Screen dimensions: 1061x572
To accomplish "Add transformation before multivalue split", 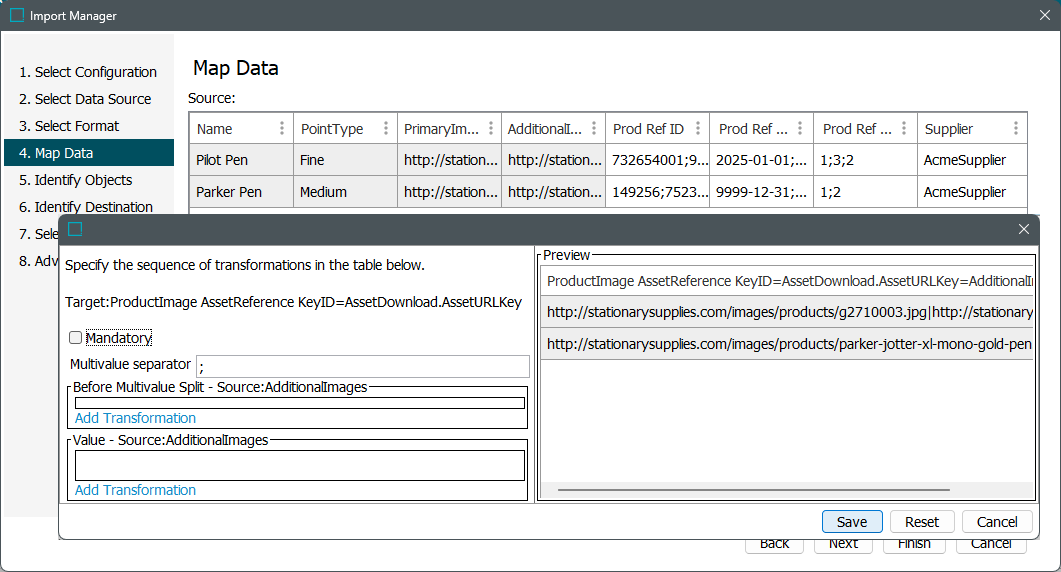I will (x=135, y=418).
